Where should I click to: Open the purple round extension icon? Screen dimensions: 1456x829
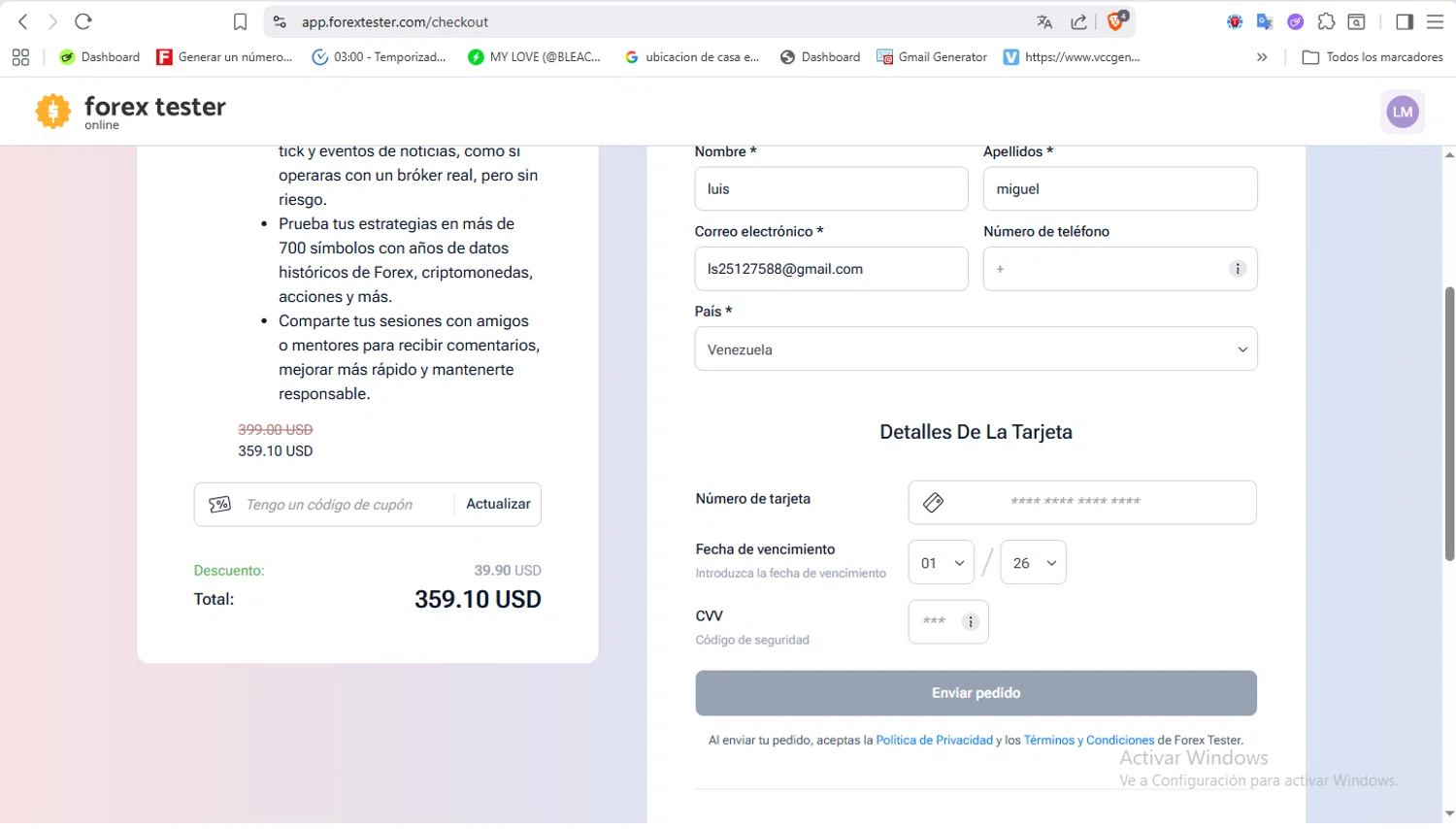point(1295,21)
